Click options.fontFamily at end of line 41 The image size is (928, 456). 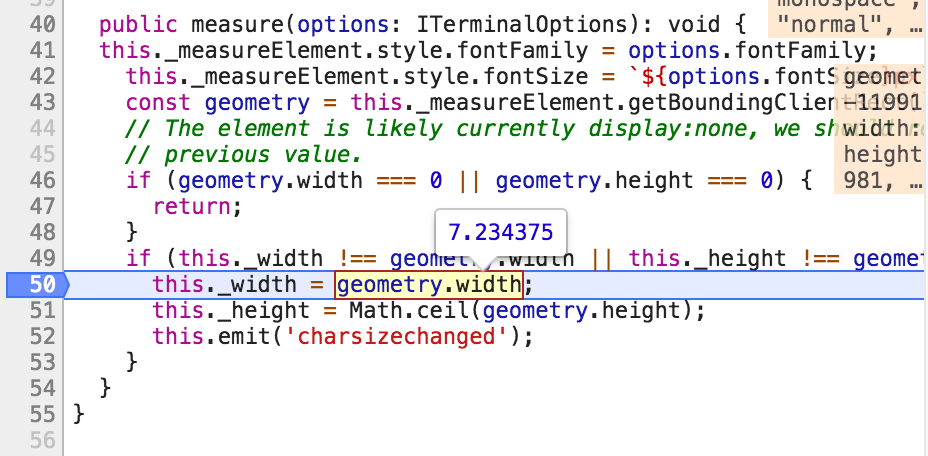pyautogui.click(x=746, y=51)
